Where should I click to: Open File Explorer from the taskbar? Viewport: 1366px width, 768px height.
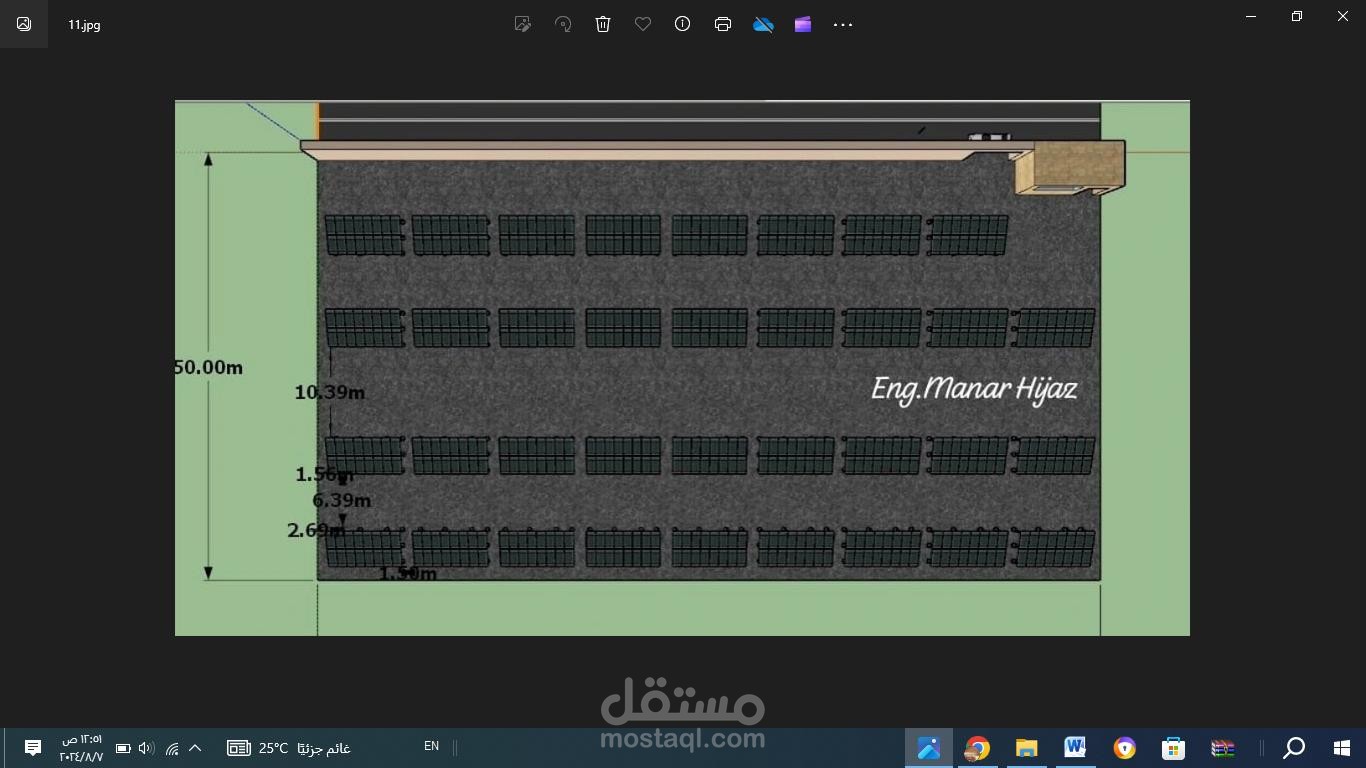coord(1026,748)
